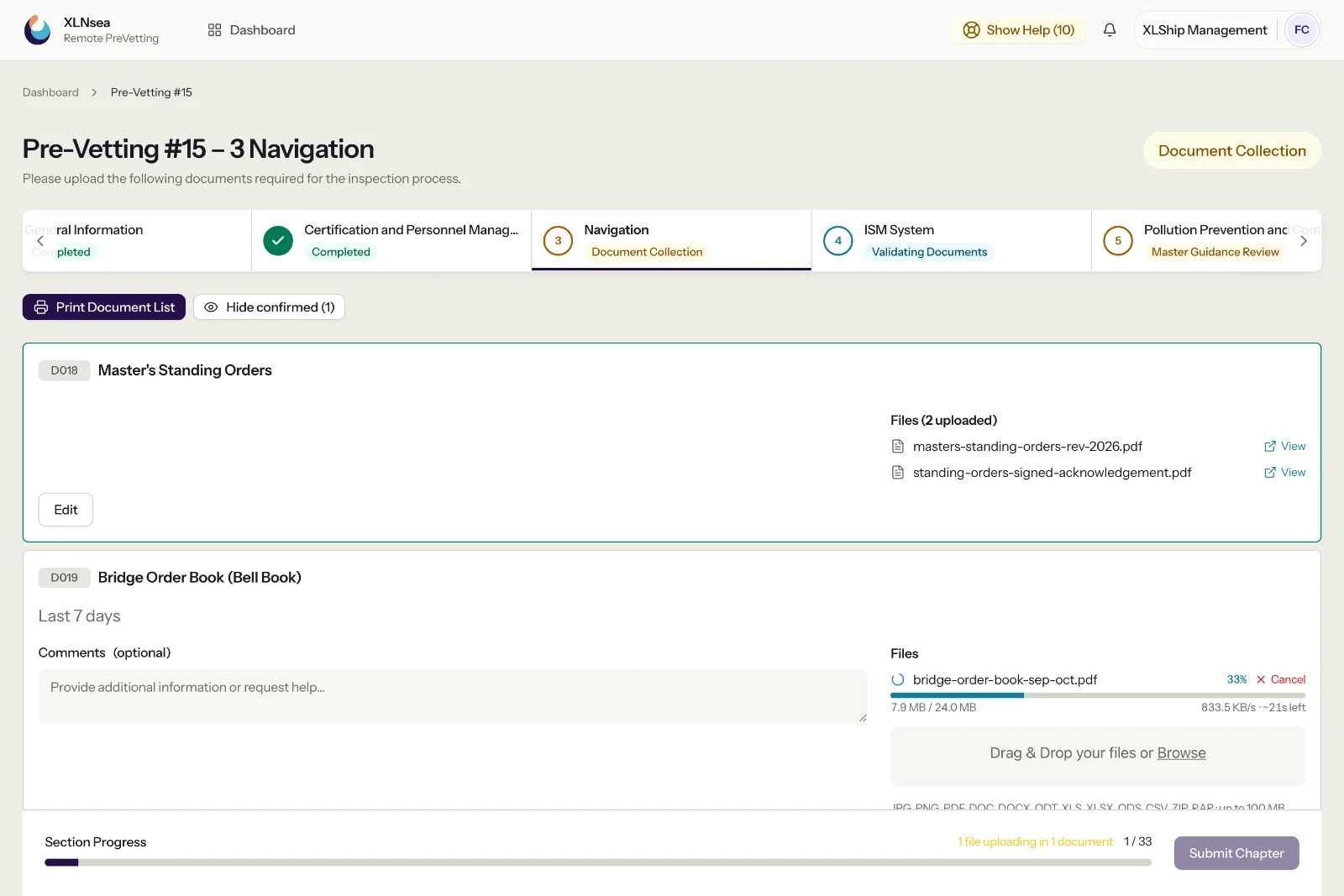Click the D019 document code tag
The width and height of the screenshot is (1344, 896).
click(64, 578)
